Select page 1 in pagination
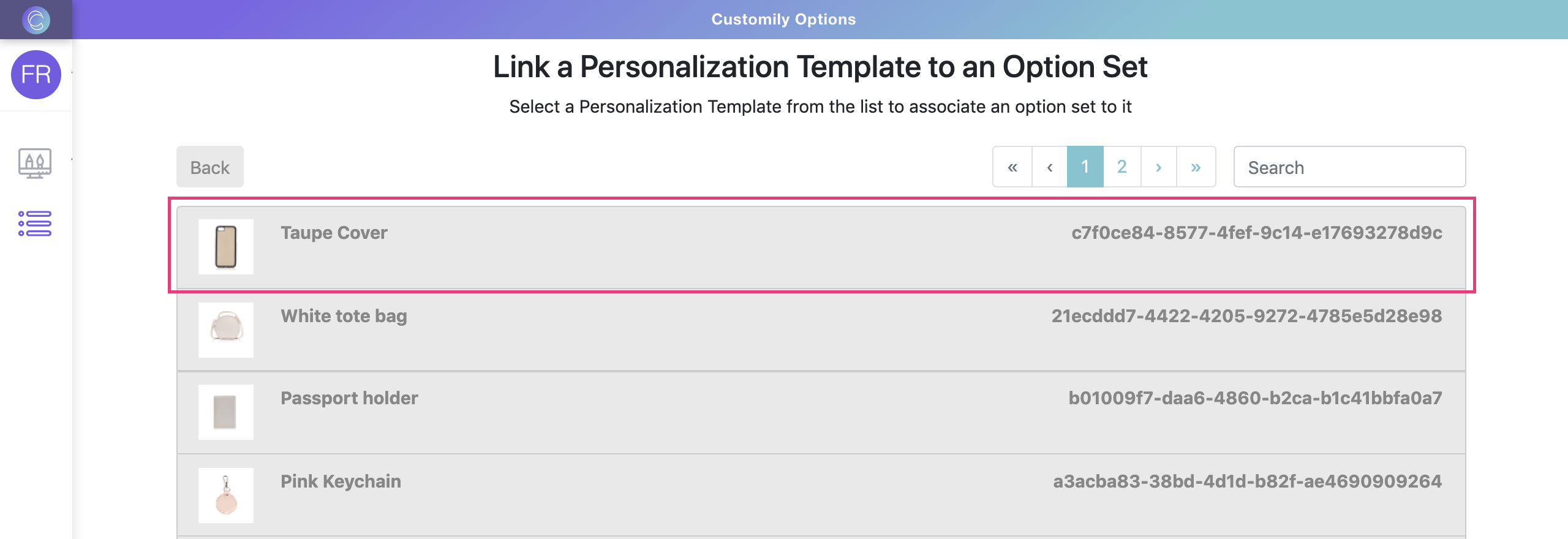 (x=1085, y=167)
